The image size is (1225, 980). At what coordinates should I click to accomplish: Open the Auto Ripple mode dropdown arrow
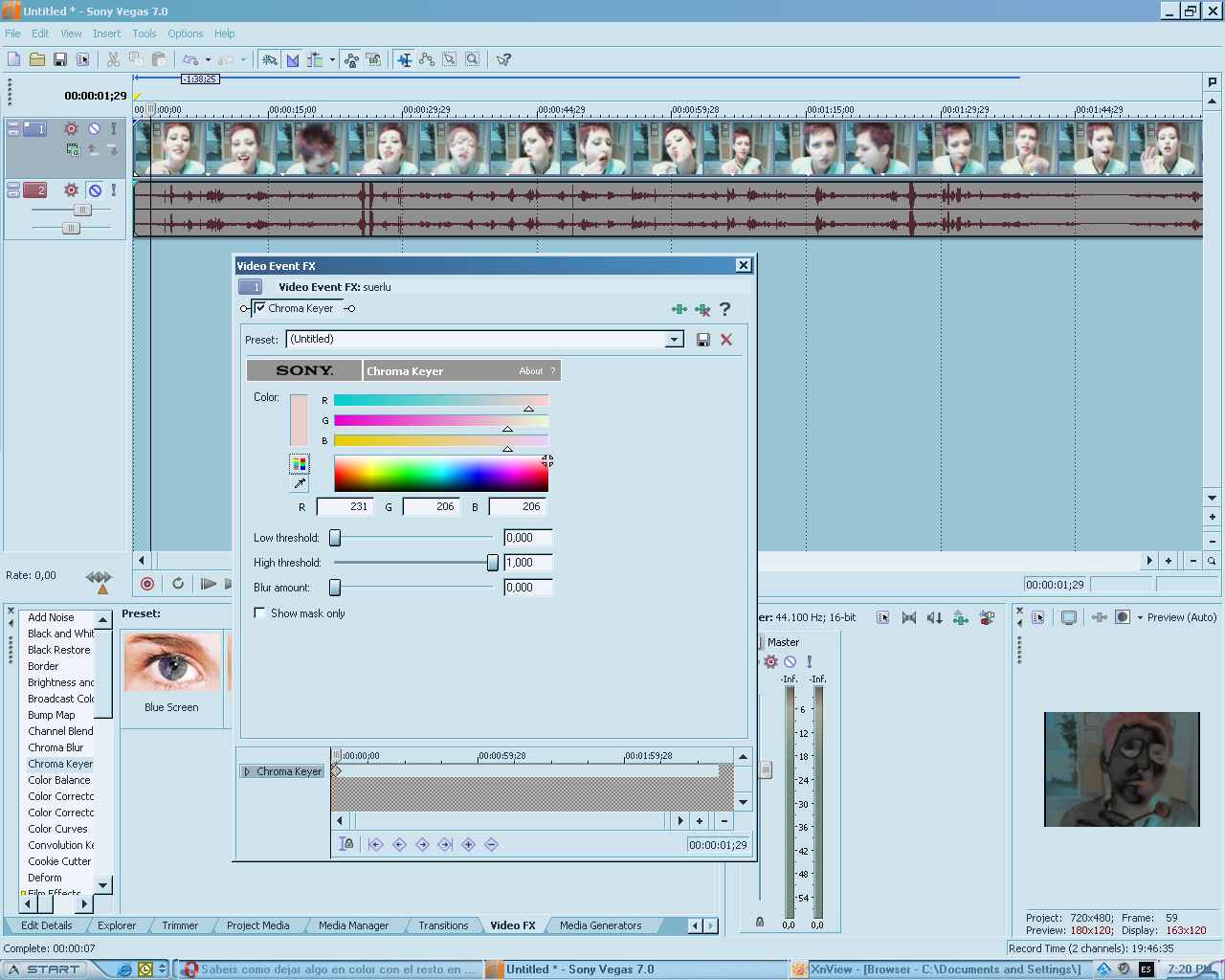[332, 59]
